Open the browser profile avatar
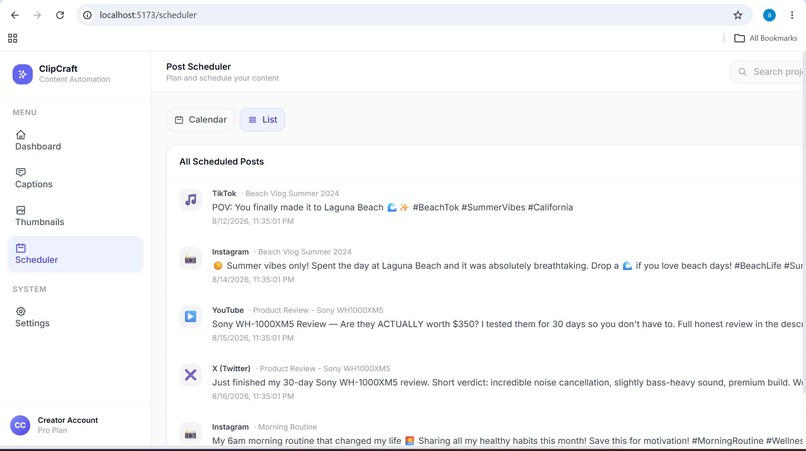806x451 pixels. point(769,15)
